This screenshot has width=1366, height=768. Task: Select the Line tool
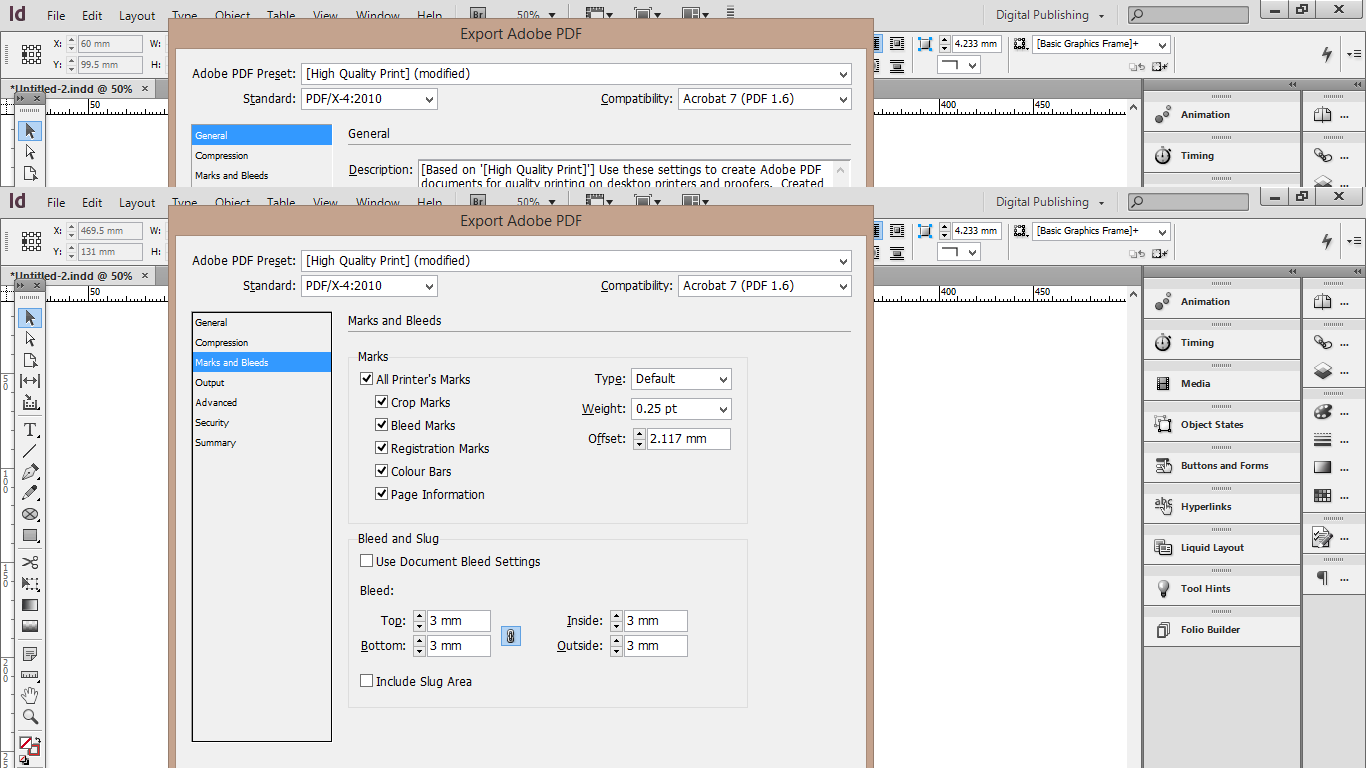[30, 451]
